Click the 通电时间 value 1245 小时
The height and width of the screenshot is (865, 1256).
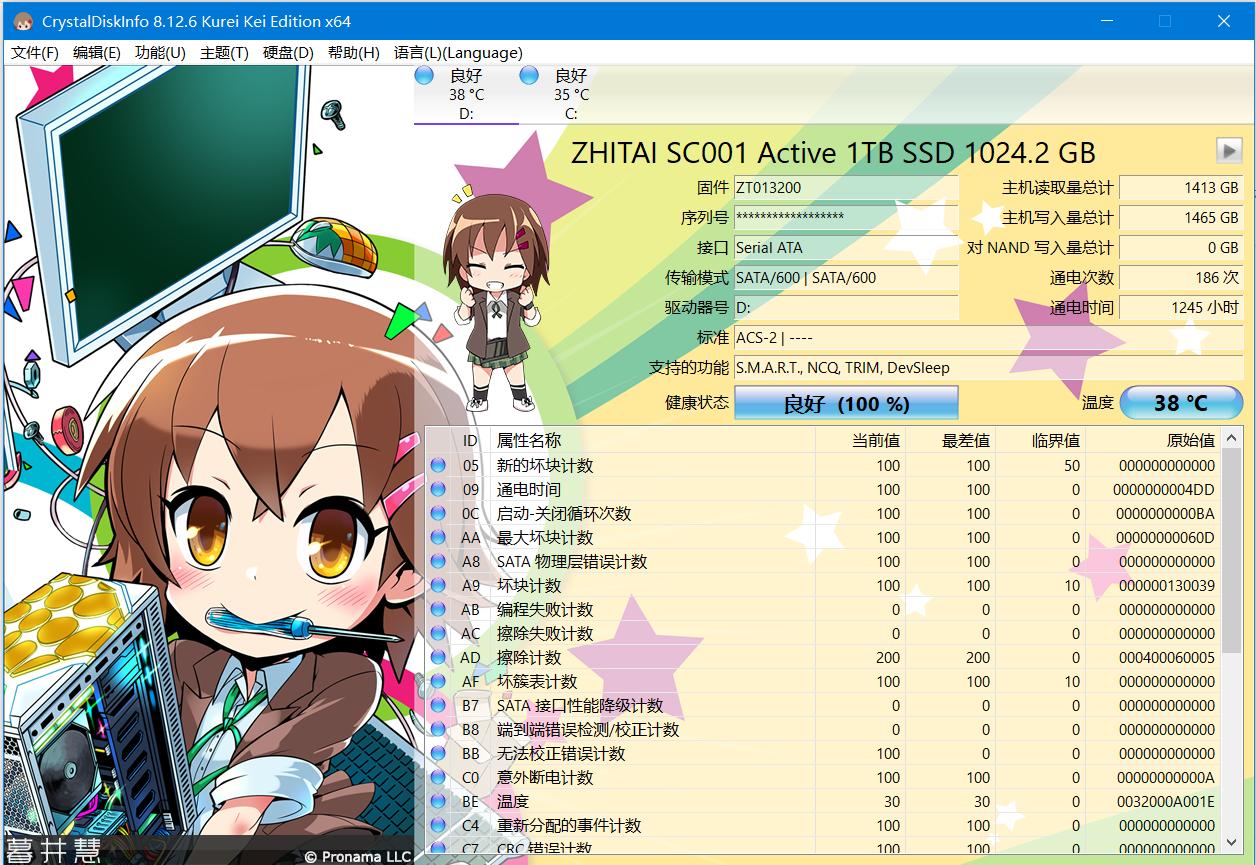1181,307
